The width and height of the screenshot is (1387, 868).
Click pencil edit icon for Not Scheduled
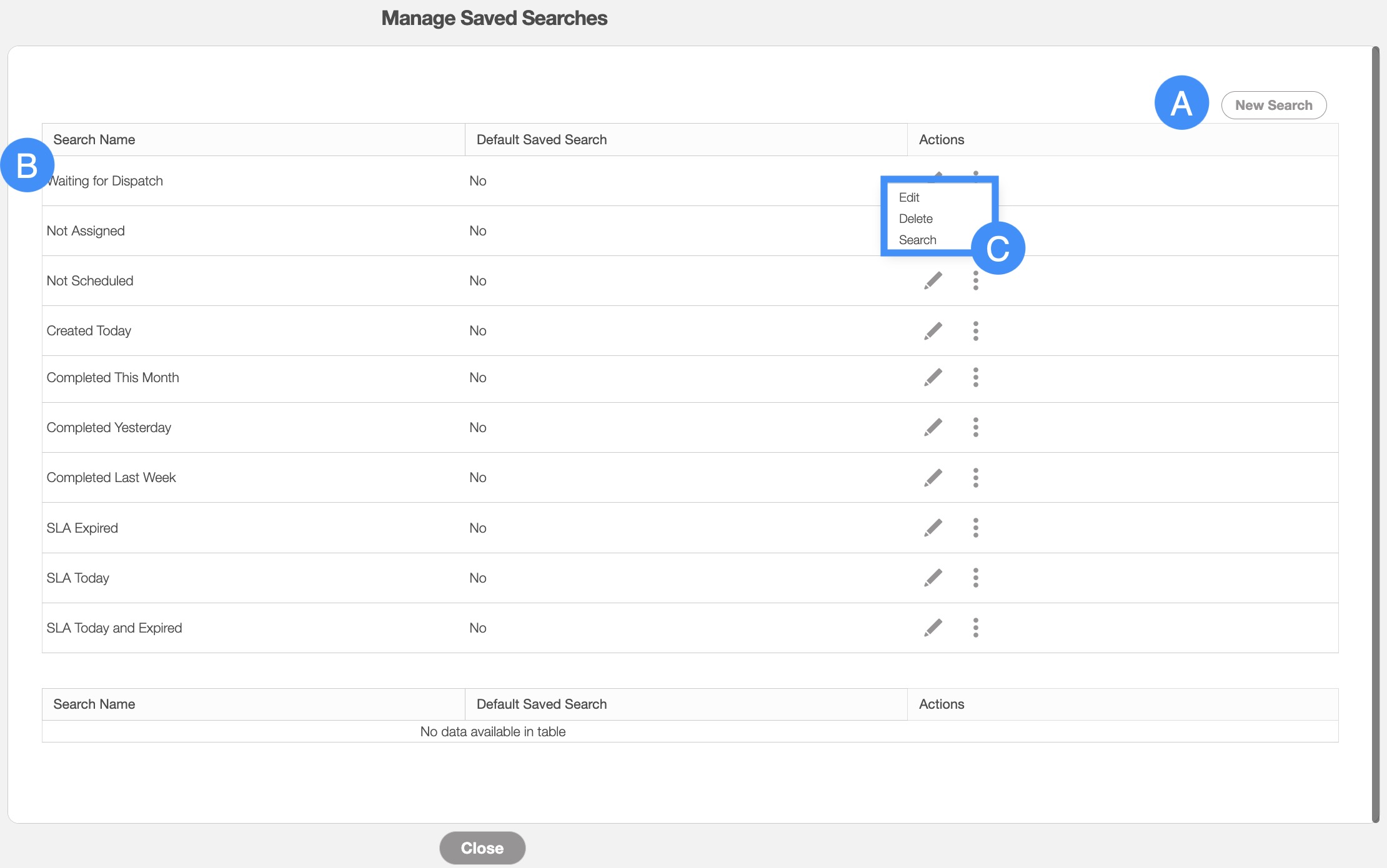tap(933, 280)
